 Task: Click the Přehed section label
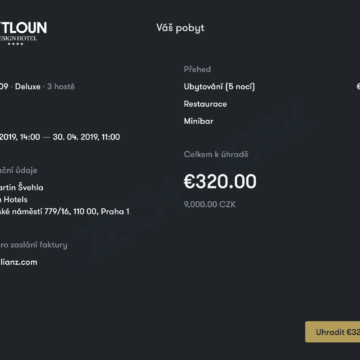pos(197,69)
